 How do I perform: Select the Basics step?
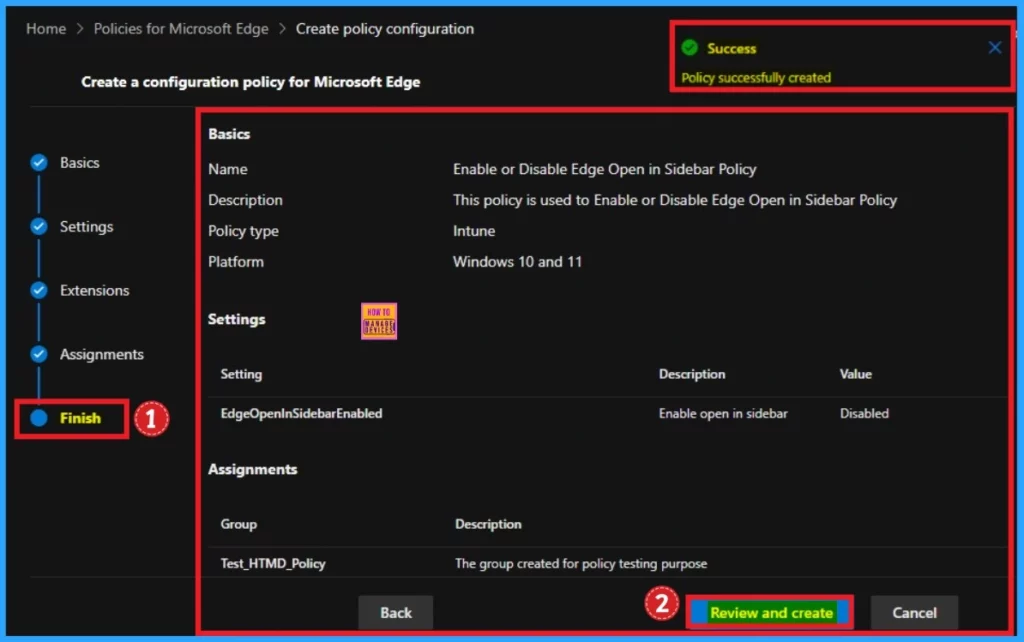point(80,163)
